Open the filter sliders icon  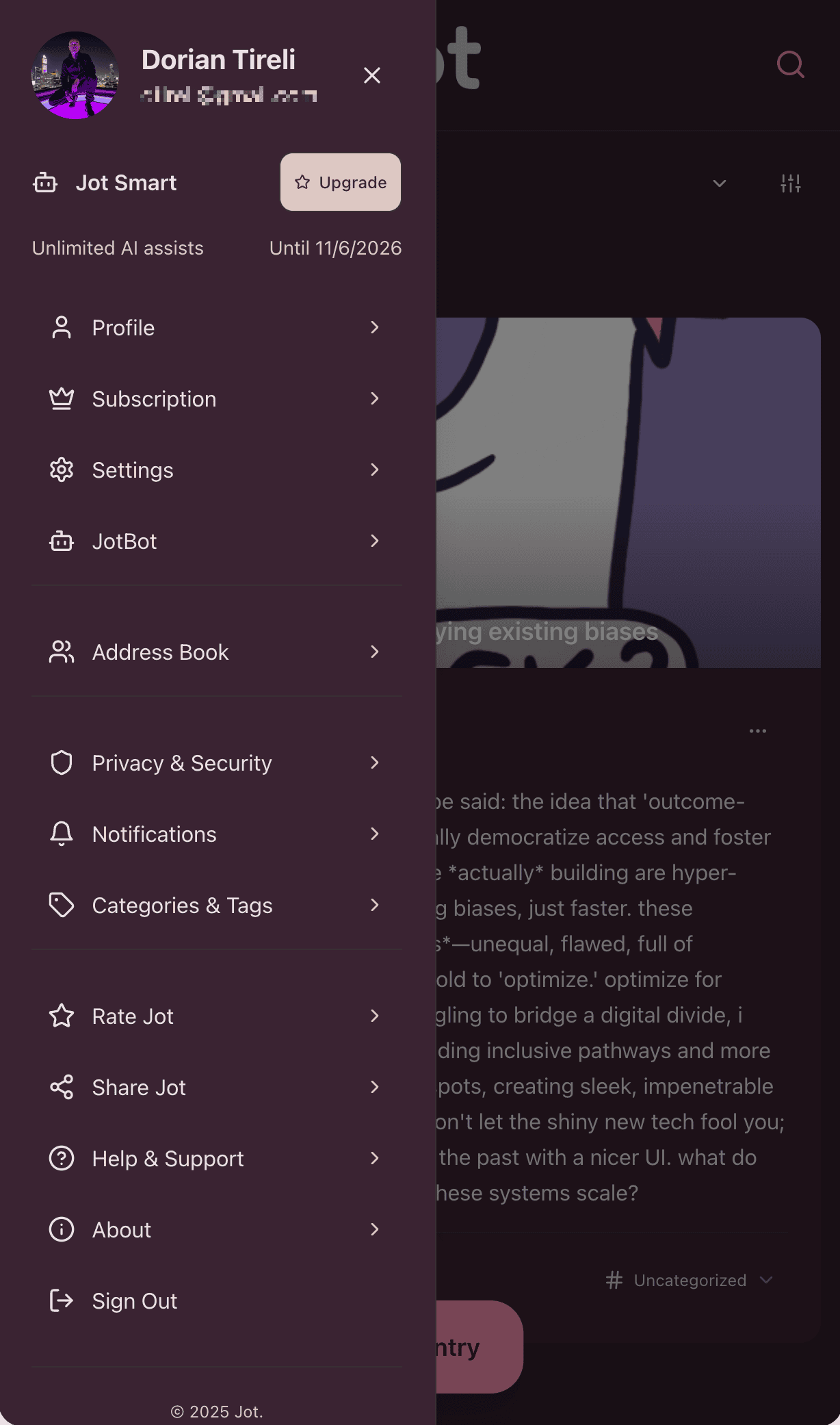[x=790, y=183]
